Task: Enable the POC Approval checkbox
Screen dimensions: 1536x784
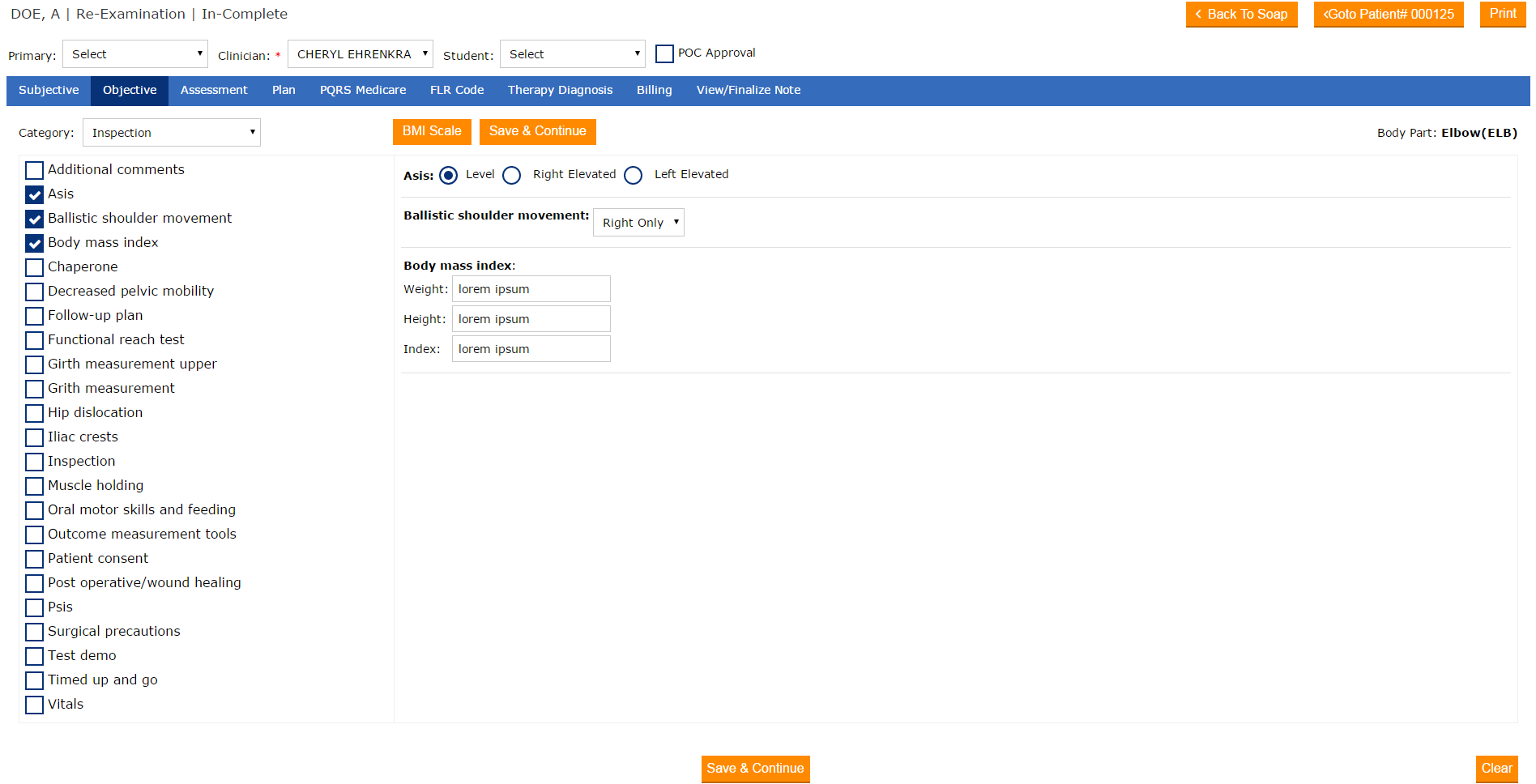Action: tap(664, 53)
